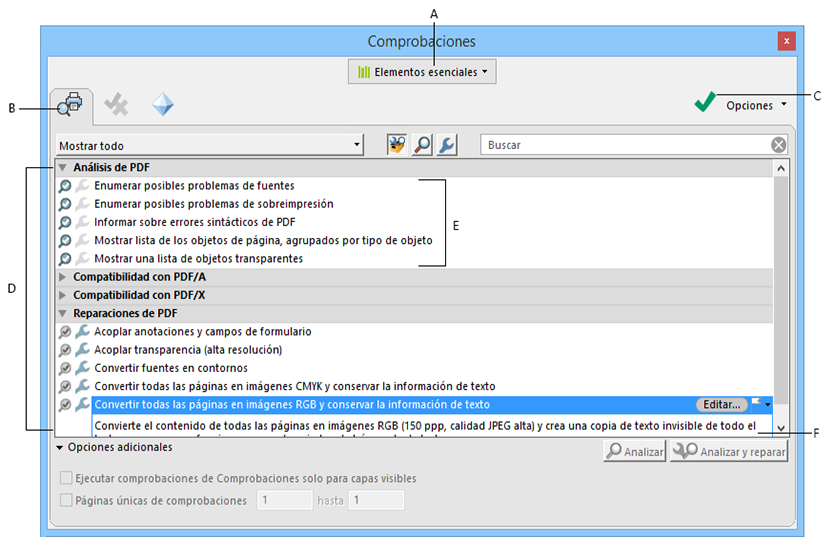Switch to the Profiles tab with printer icon
Image resolution: width=834 pixels, height=537 pixels.
coord(71,104)
